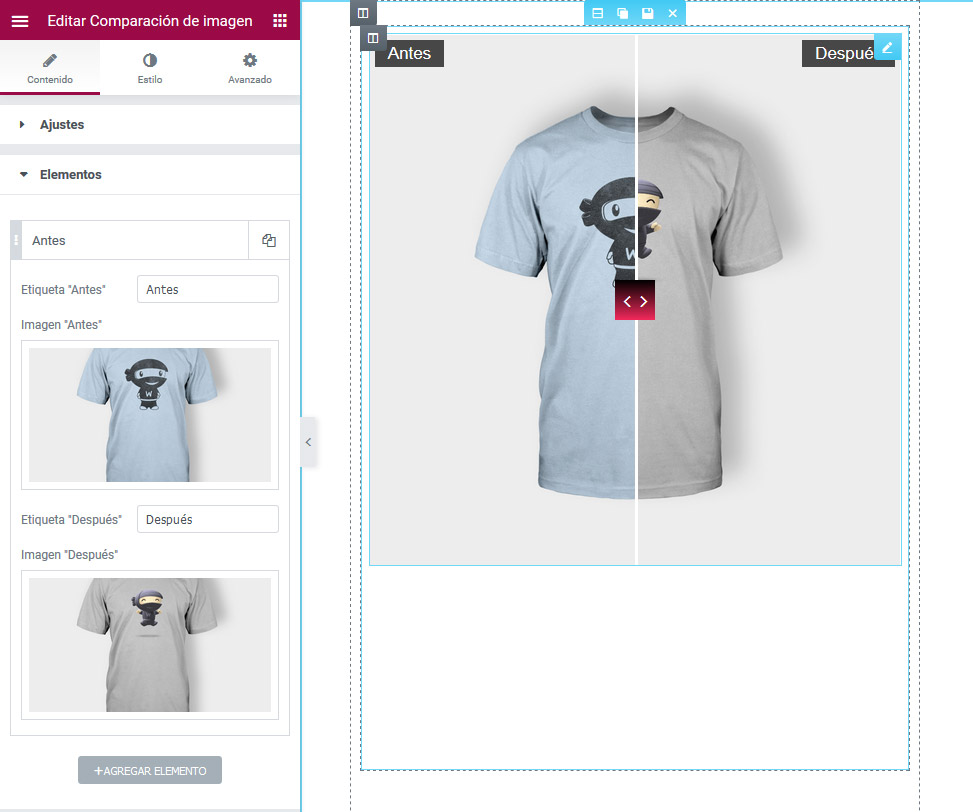Open the Avanzado tab
This screenshot has width=973, height=812.
click(249, 68)
